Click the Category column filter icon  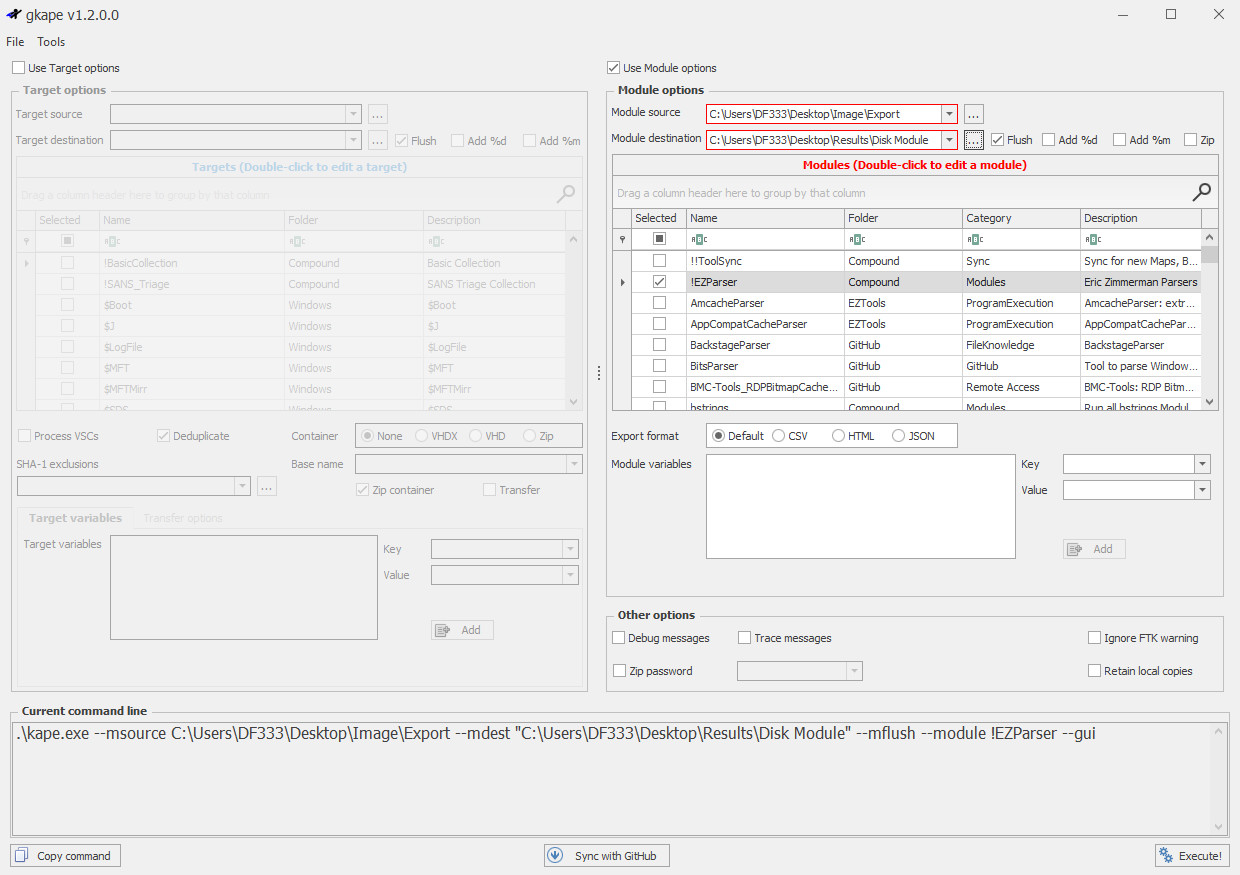[975, 240]
